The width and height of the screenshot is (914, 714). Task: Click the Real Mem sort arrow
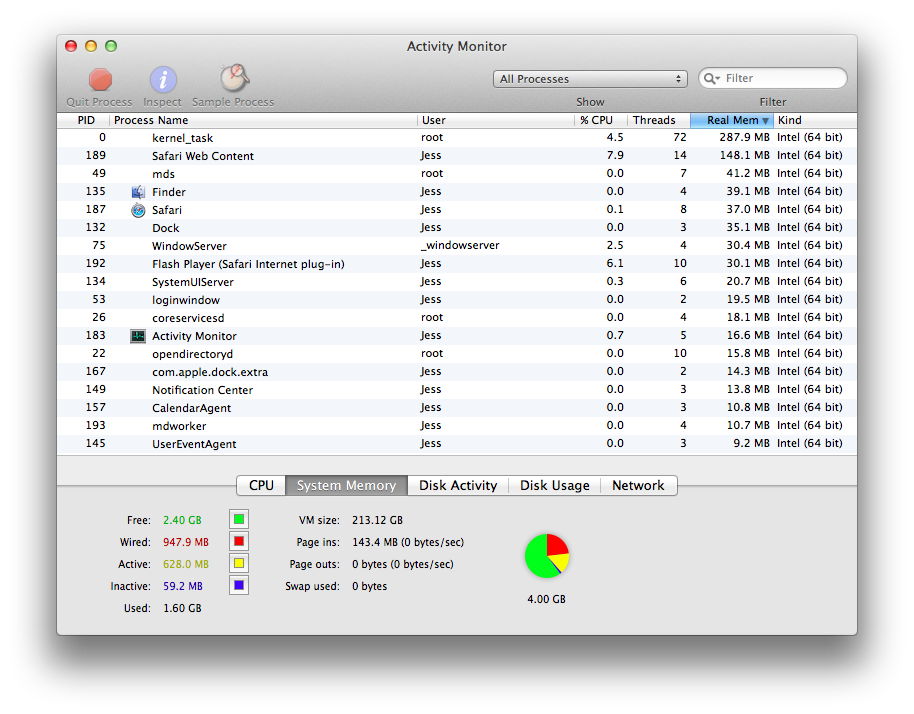point(765,121)
